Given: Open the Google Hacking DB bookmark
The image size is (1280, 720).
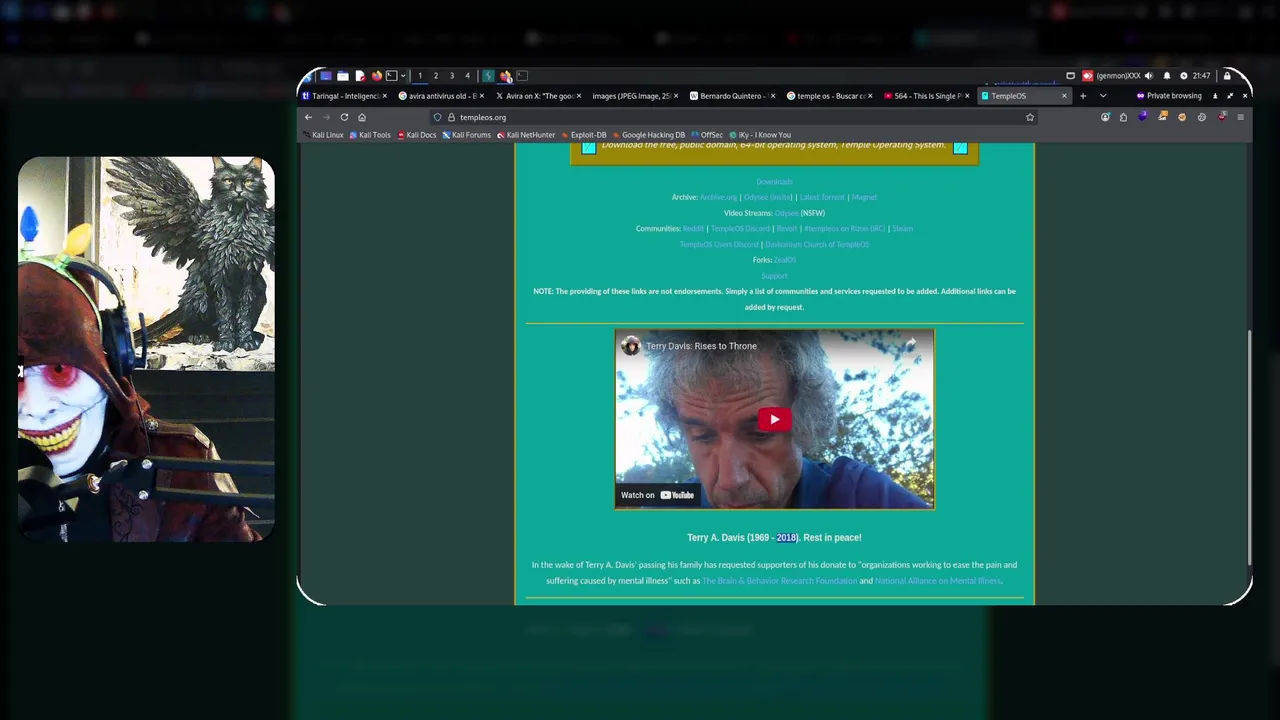Looking at the screenshot, I should point(649,135).
